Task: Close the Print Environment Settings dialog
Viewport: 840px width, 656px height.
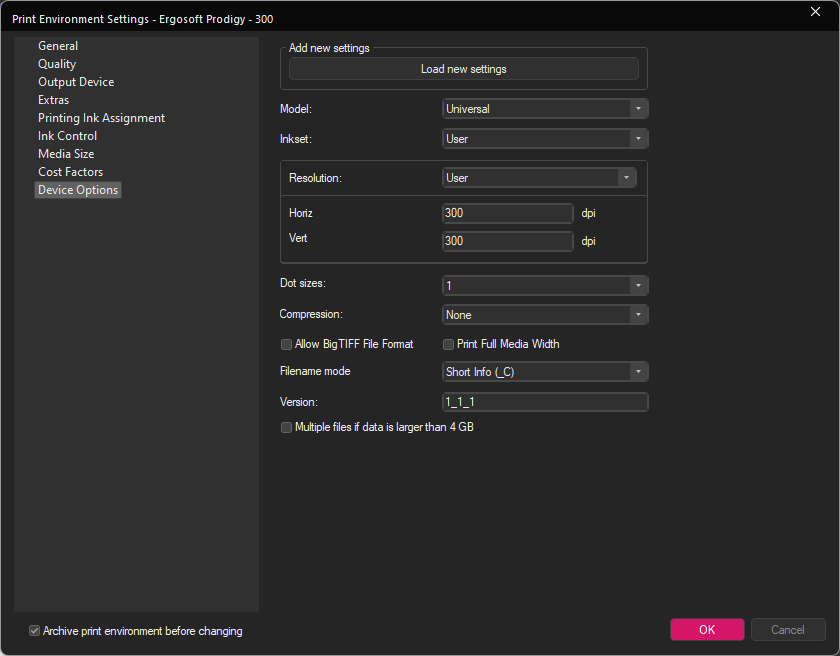Action: 815,12
